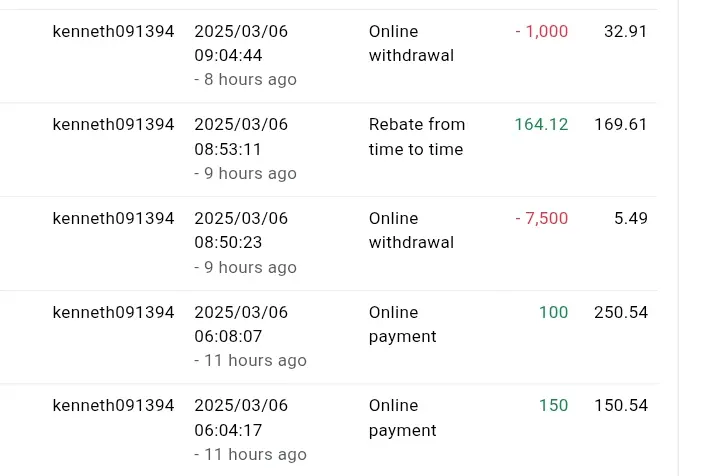Click 'Online payment' in the 06:08:07 row
Image resolution: width=720 pixels, height=476 pixels.
coord(403,324)
